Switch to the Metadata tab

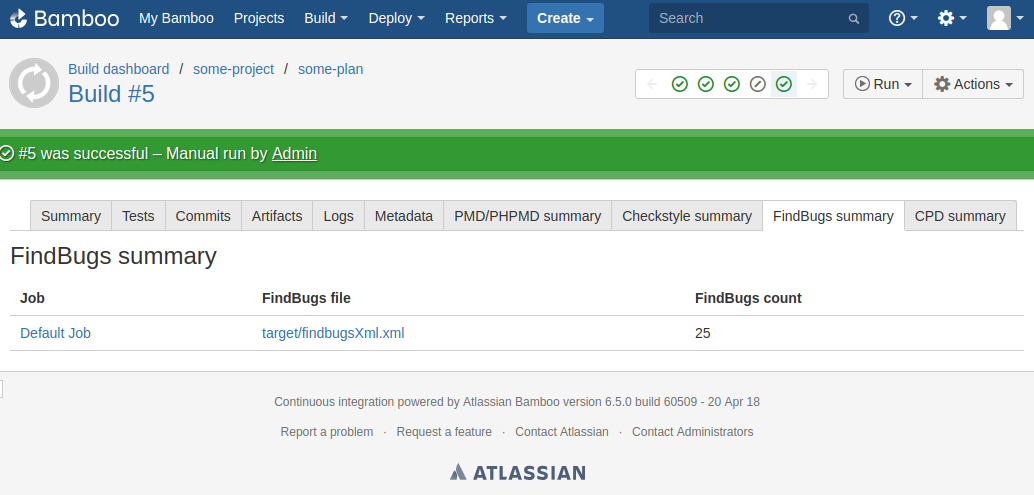[x=404, y=216]
